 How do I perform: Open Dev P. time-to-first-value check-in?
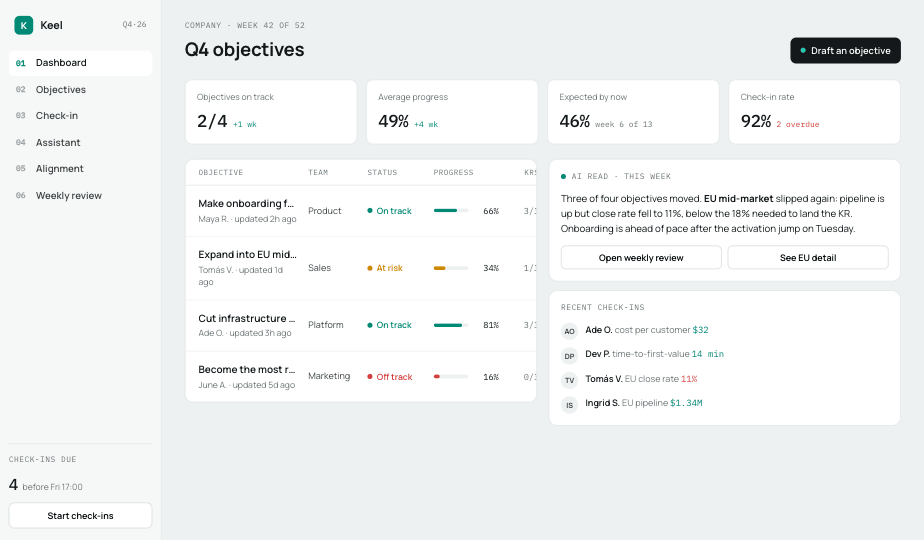tap(654, 354)
